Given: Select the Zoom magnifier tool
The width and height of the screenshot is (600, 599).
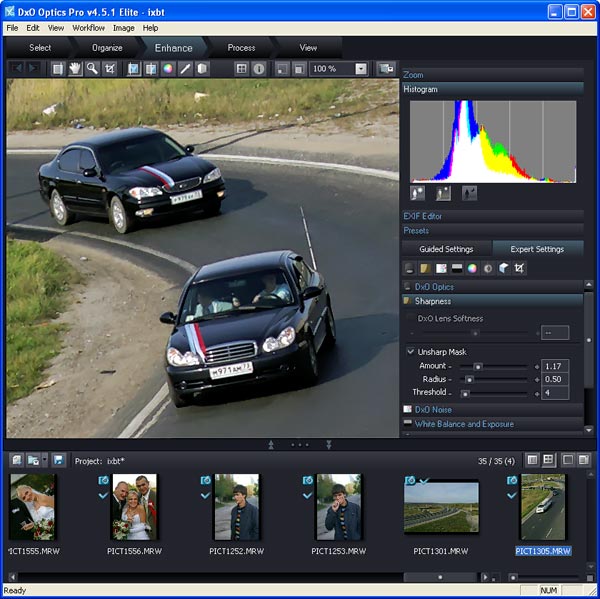Looking at the screenshot, I should tap(92, 69).
